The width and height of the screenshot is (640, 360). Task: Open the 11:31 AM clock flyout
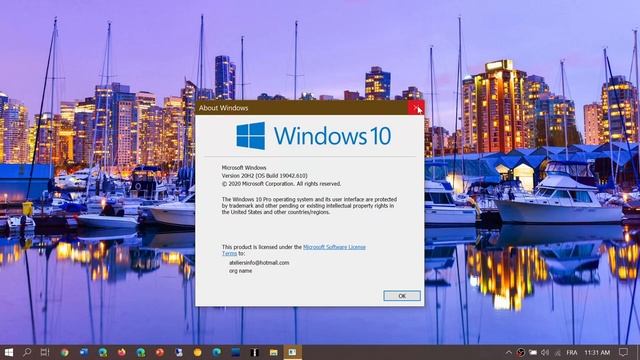(597, 352)
